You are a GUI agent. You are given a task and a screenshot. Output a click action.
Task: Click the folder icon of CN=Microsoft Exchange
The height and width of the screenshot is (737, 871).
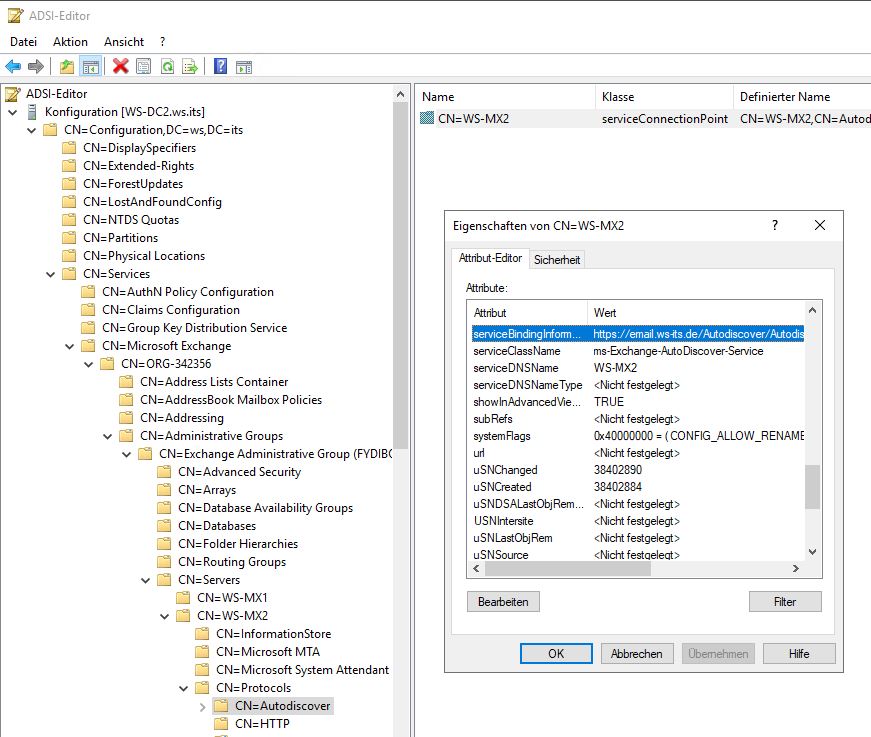[x=88, y=345]
